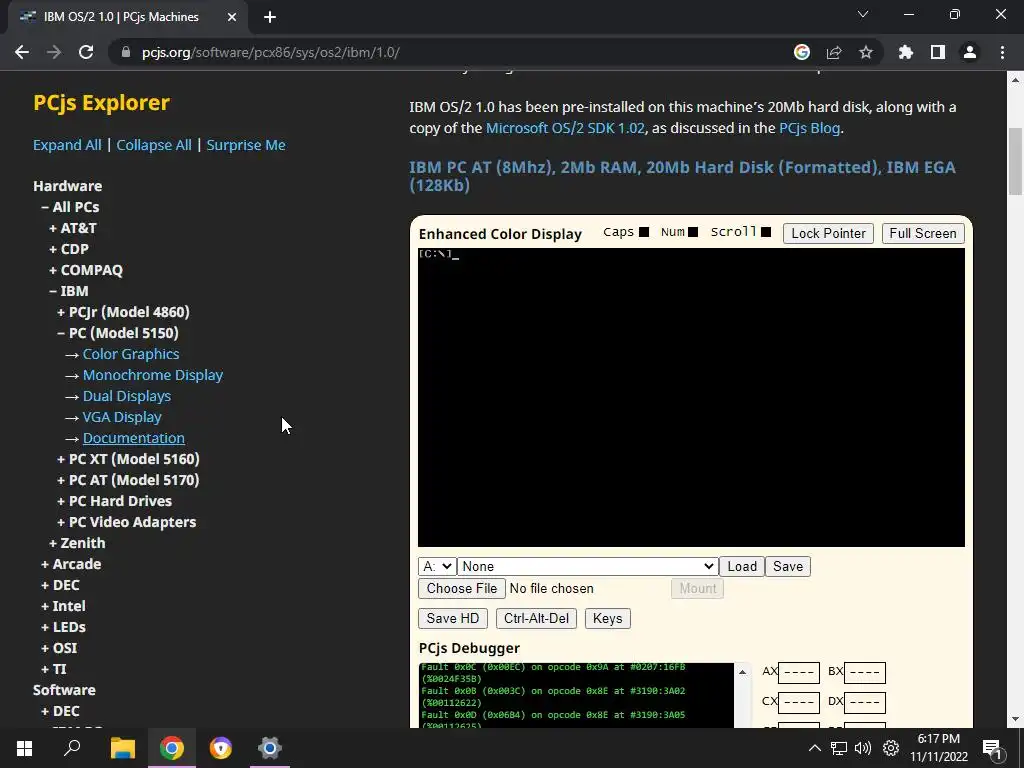
Task: View site information lock icon
Action: click(126, 52)
